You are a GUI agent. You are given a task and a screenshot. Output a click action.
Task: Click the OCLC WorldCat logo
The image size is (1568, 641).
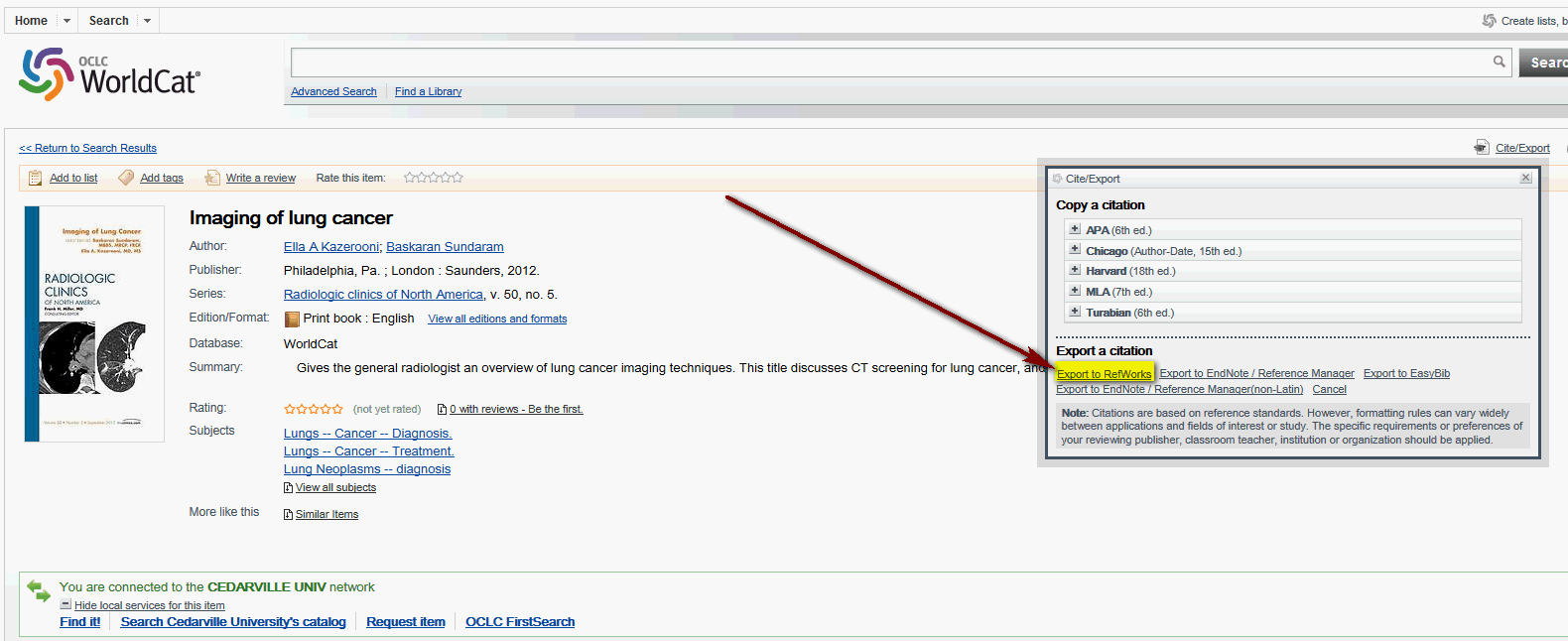coord(110,74)
